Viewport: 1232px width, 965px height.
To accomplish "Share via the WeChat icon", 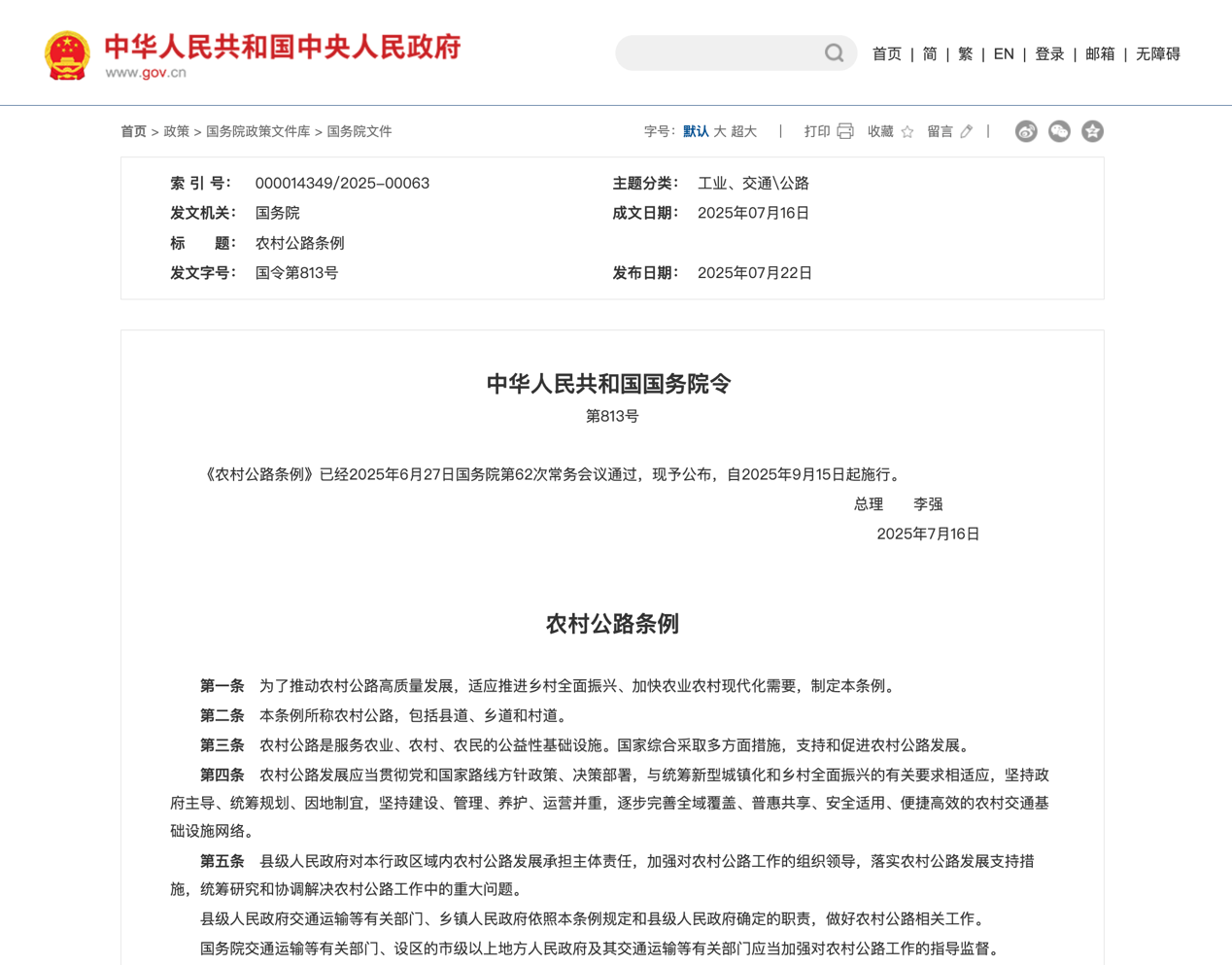I will click(1059, 131).
